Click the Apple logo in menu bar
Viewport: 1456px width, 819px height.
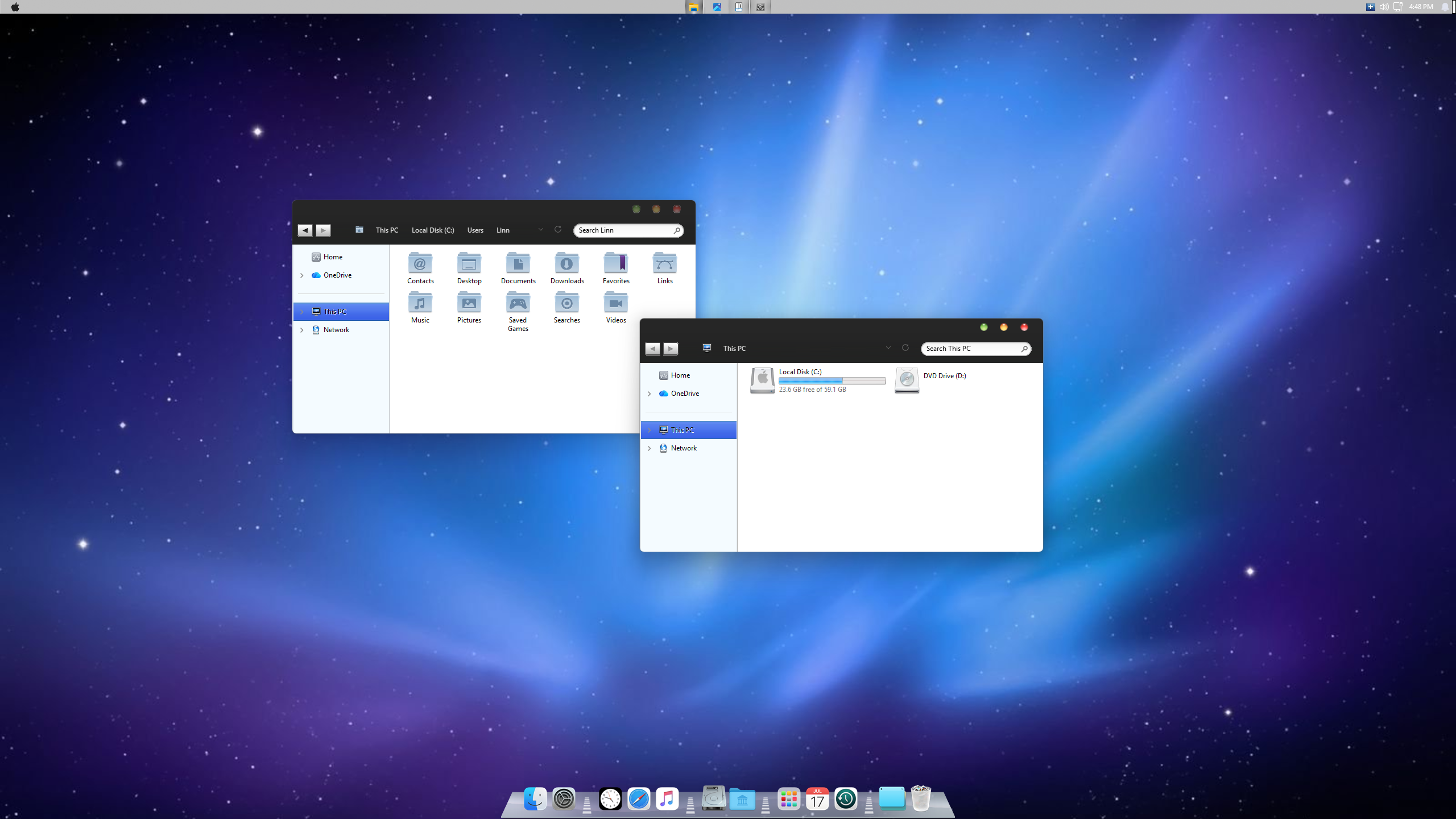[15, 7]
